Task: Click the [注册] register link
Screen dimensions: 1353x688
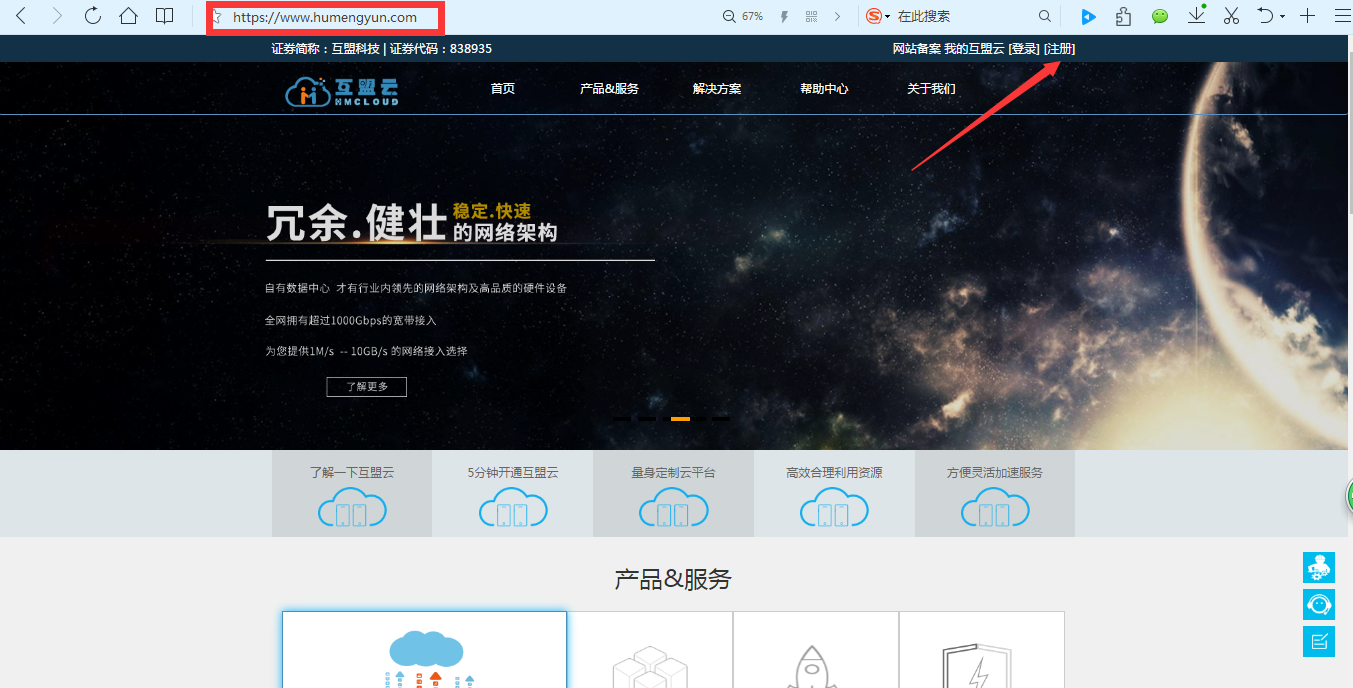Action: click(x=1060, y=48)
